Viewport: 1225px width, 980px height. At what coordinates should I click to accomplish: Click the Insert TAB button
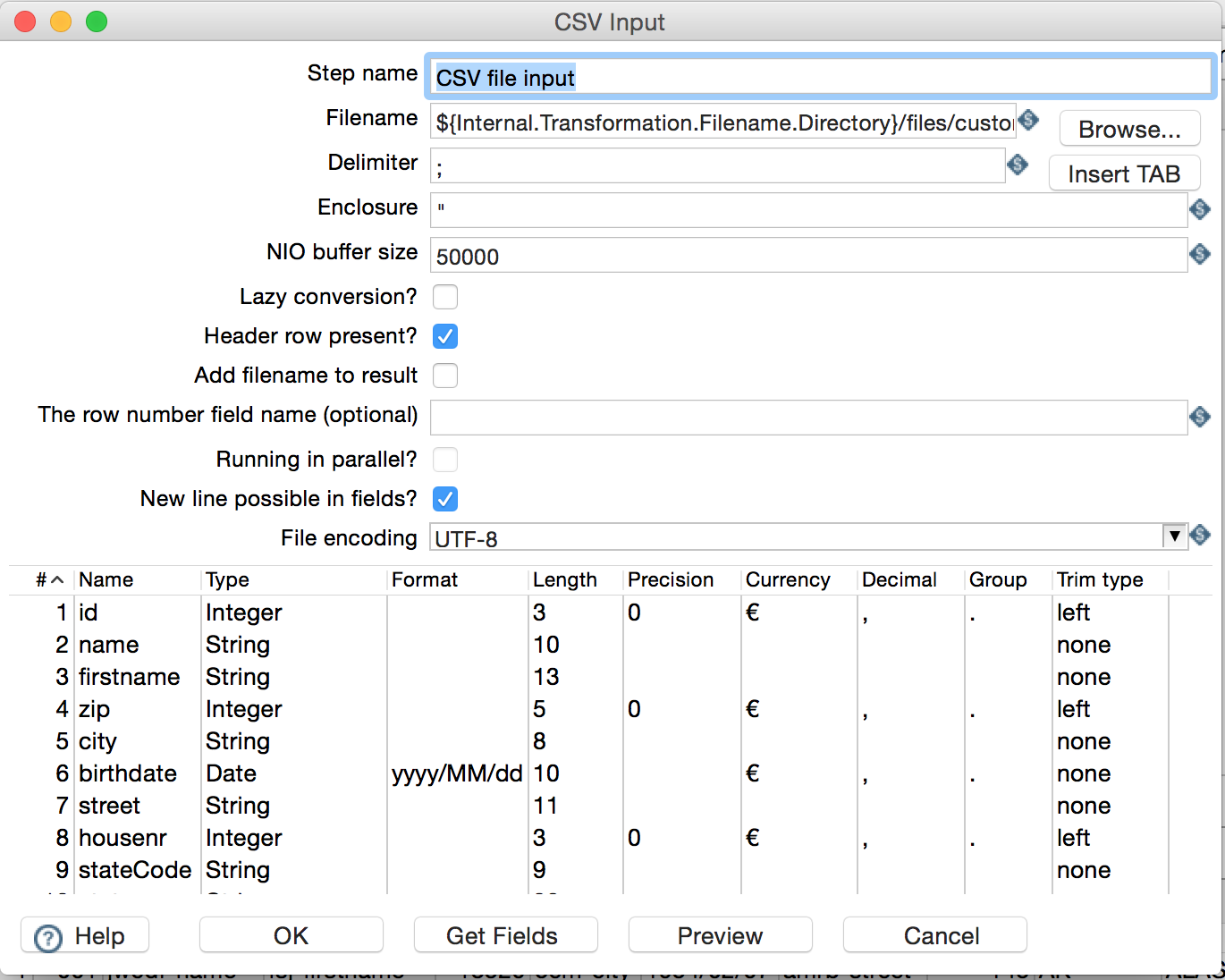click(x=1124, y=173)
